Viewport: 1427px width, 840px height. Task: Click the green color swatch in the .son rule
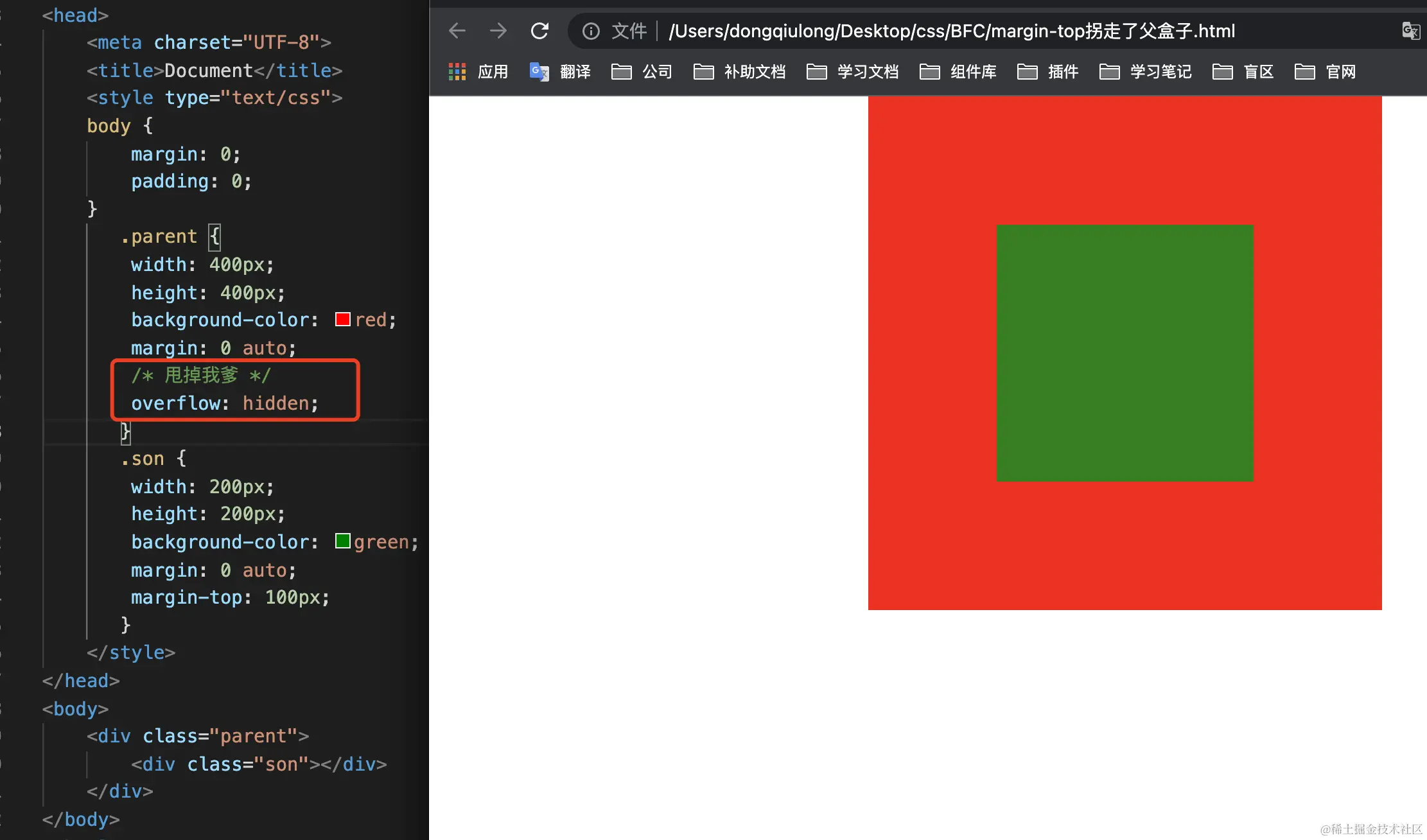[x=342, y=541]
